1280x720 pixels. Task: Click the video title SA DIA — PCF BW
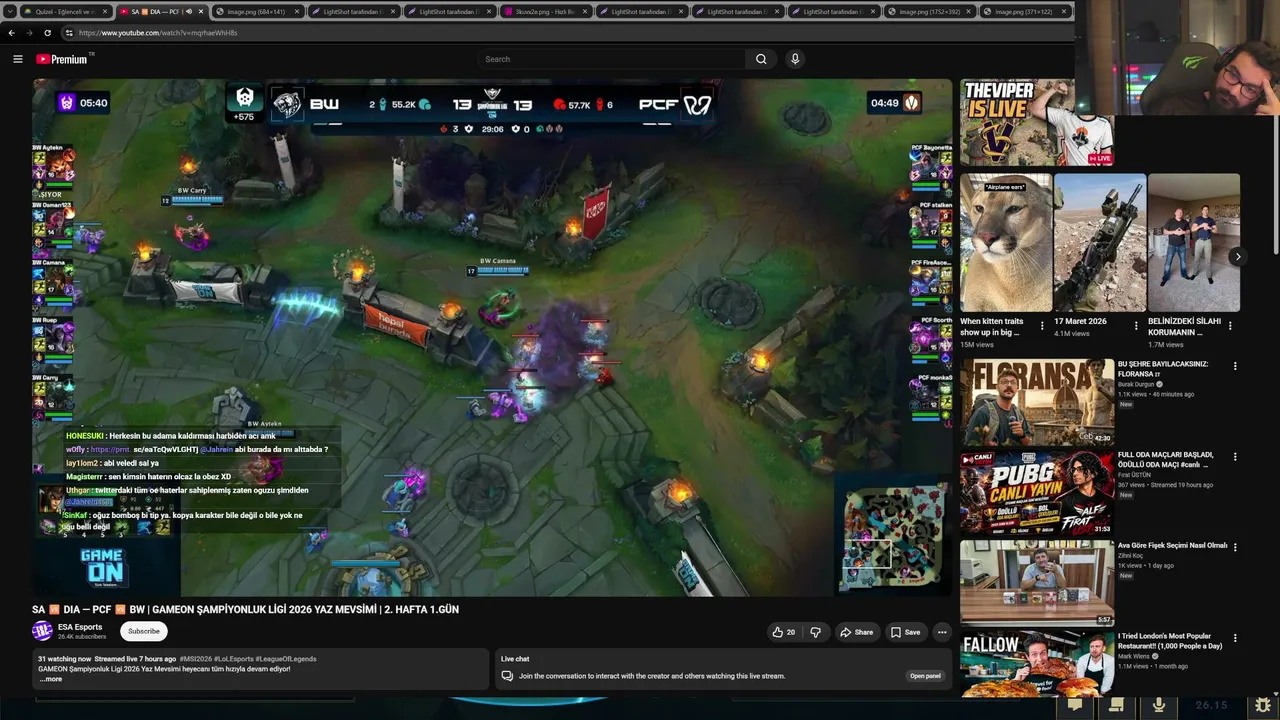[x=245, y=609]
